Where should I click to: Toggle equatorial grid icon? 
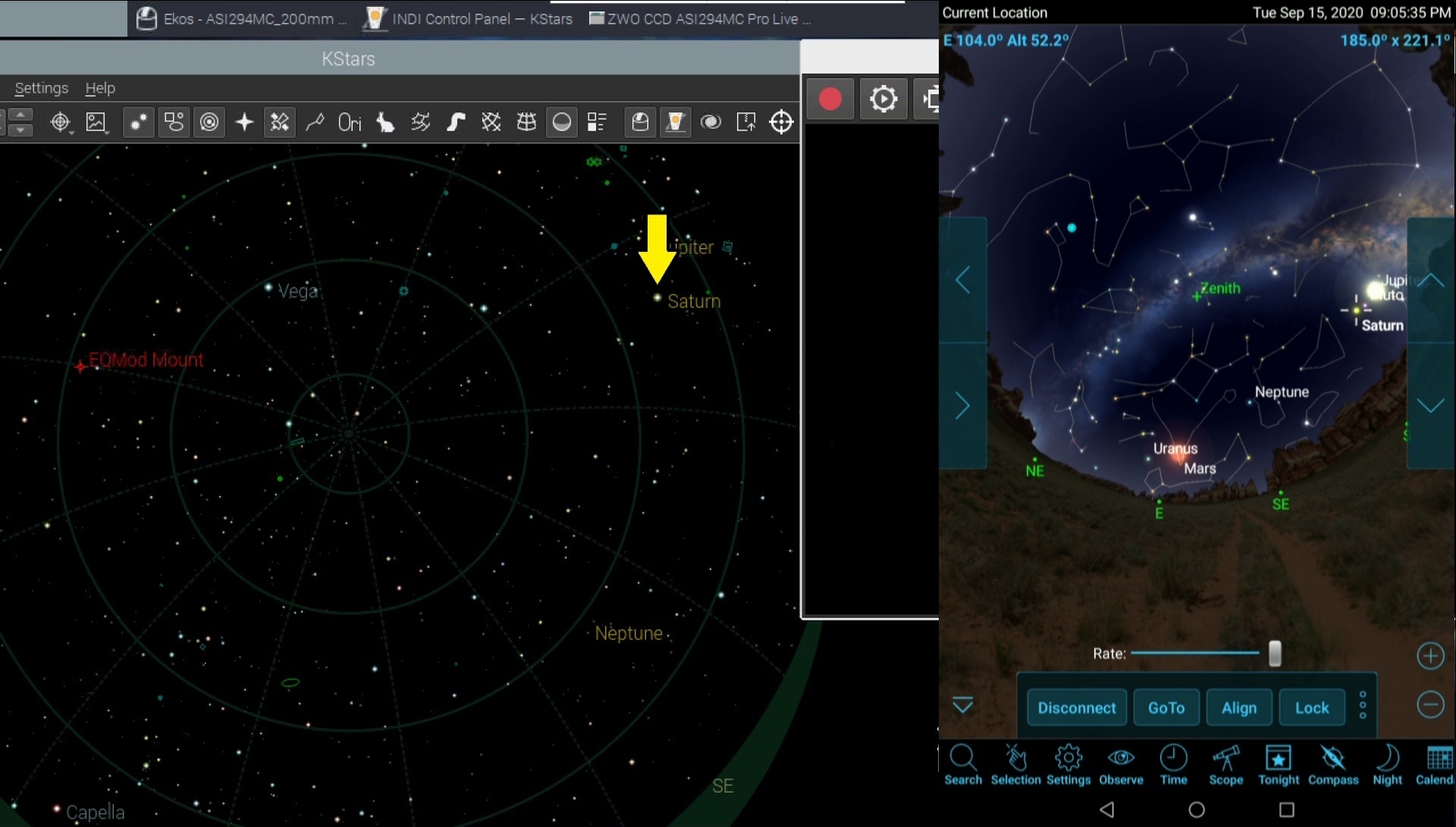491,122
